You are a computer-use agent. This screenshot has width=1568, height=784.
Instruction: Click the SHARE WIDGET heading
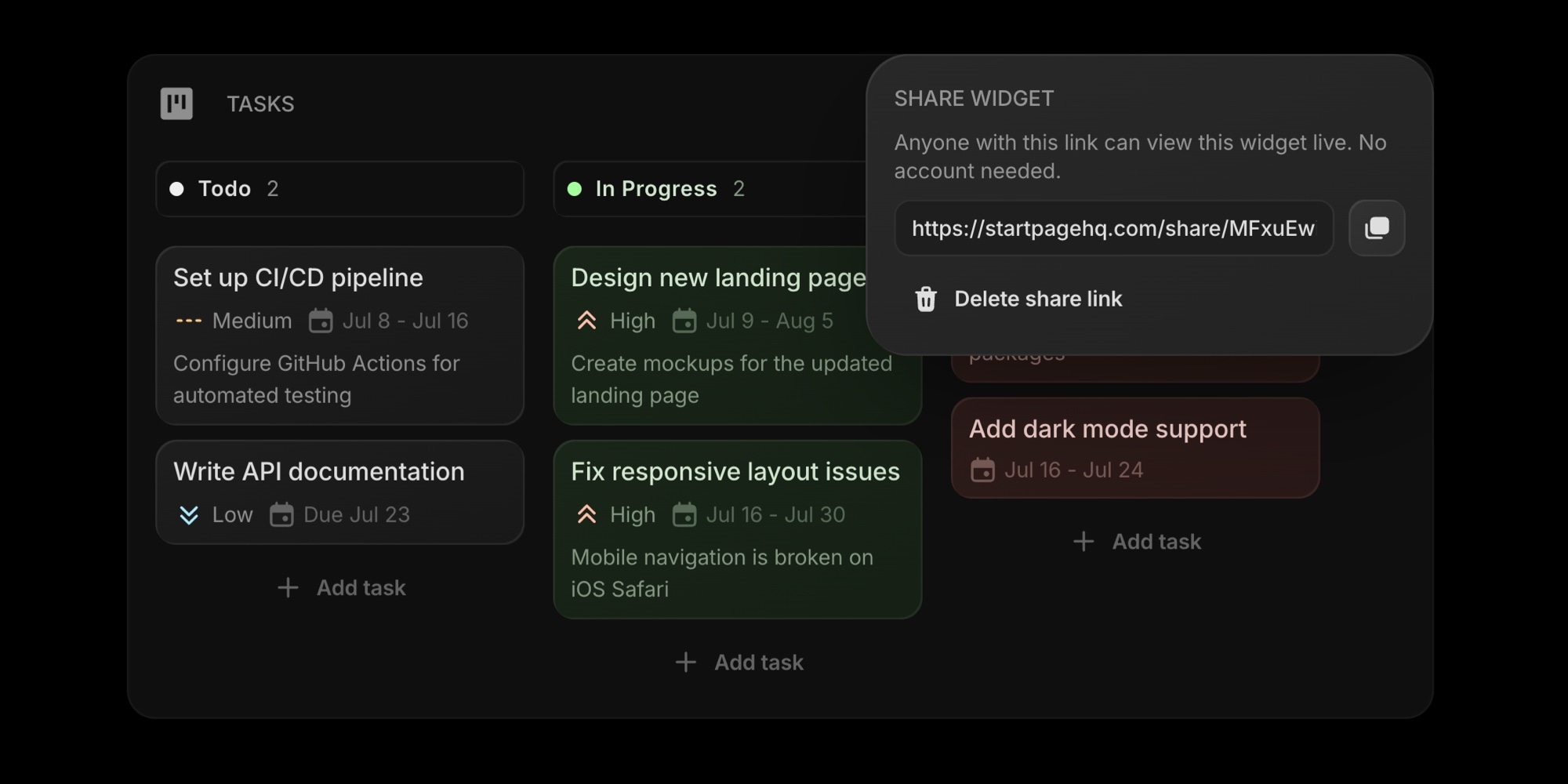(974, 99)
